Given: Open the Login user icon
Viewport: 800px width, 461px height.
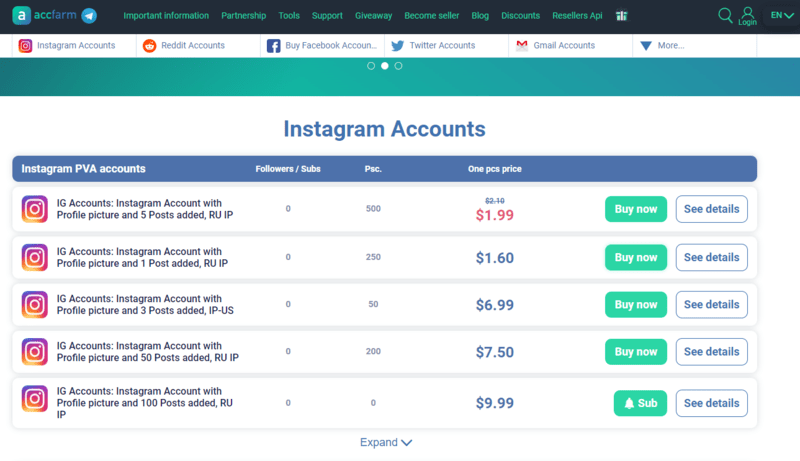Looking at the screenshot, I should pos(747,16).
